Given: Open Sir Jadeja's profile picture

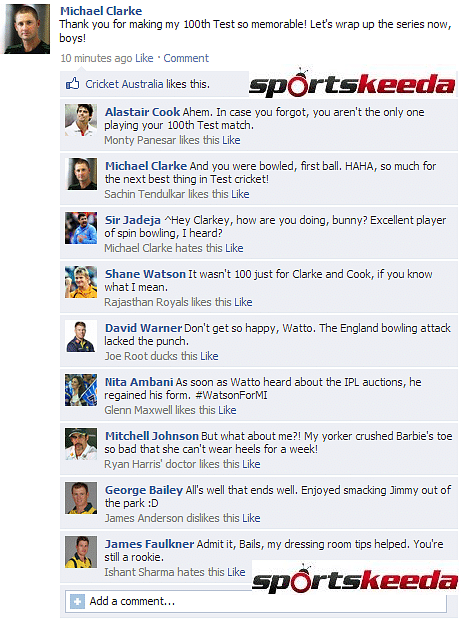Looking at the screenshot, I should tap(81, 228).
